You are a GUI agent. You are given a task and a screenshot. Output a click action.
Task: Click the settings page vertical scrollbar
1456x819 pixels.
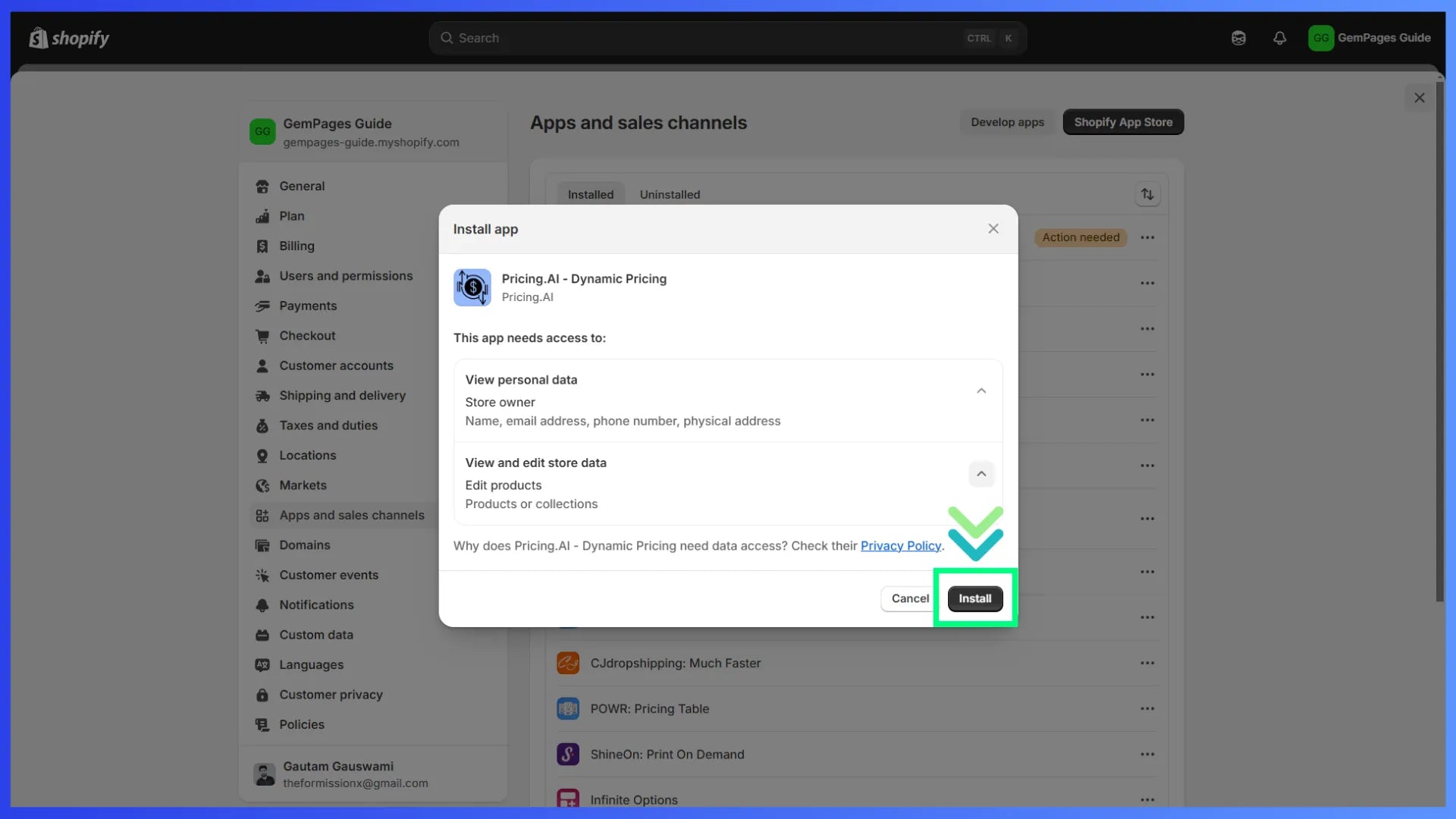point(1439,341)
